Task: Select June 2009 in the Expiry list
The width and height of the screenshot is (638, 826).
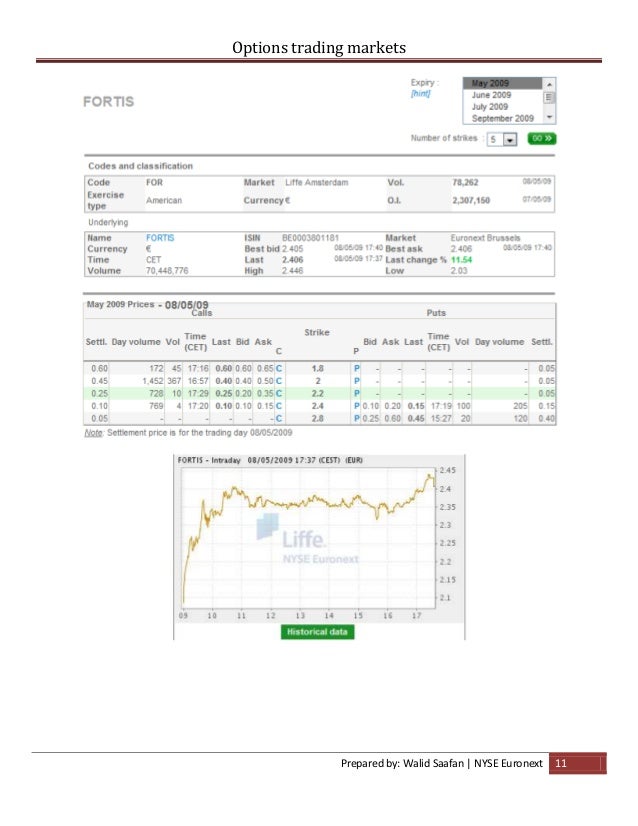Action: click(x=491, y=95)
